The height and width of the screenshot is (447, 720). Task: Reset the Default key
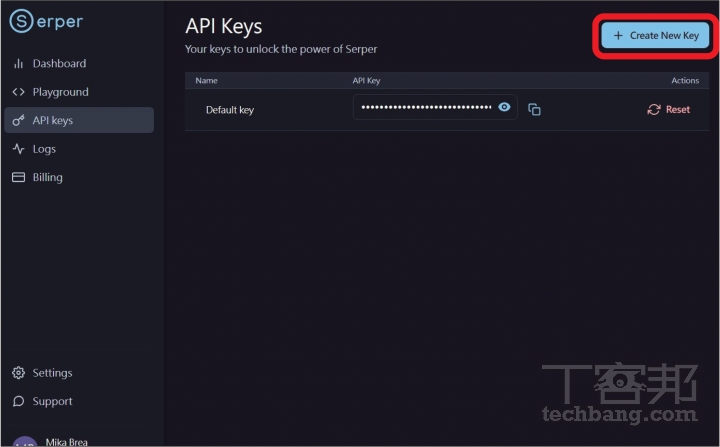pyautogui.click(x=669, y=109)
